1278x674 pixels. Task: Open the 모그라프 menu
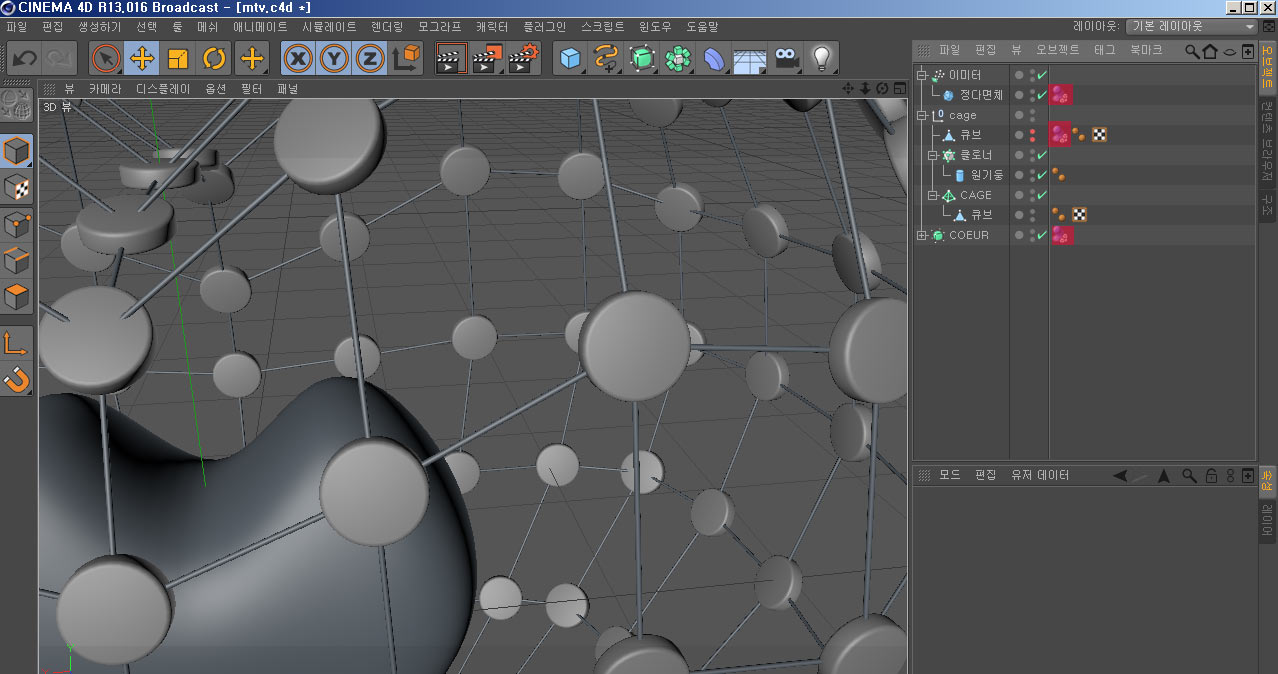(x=440, y=27)
